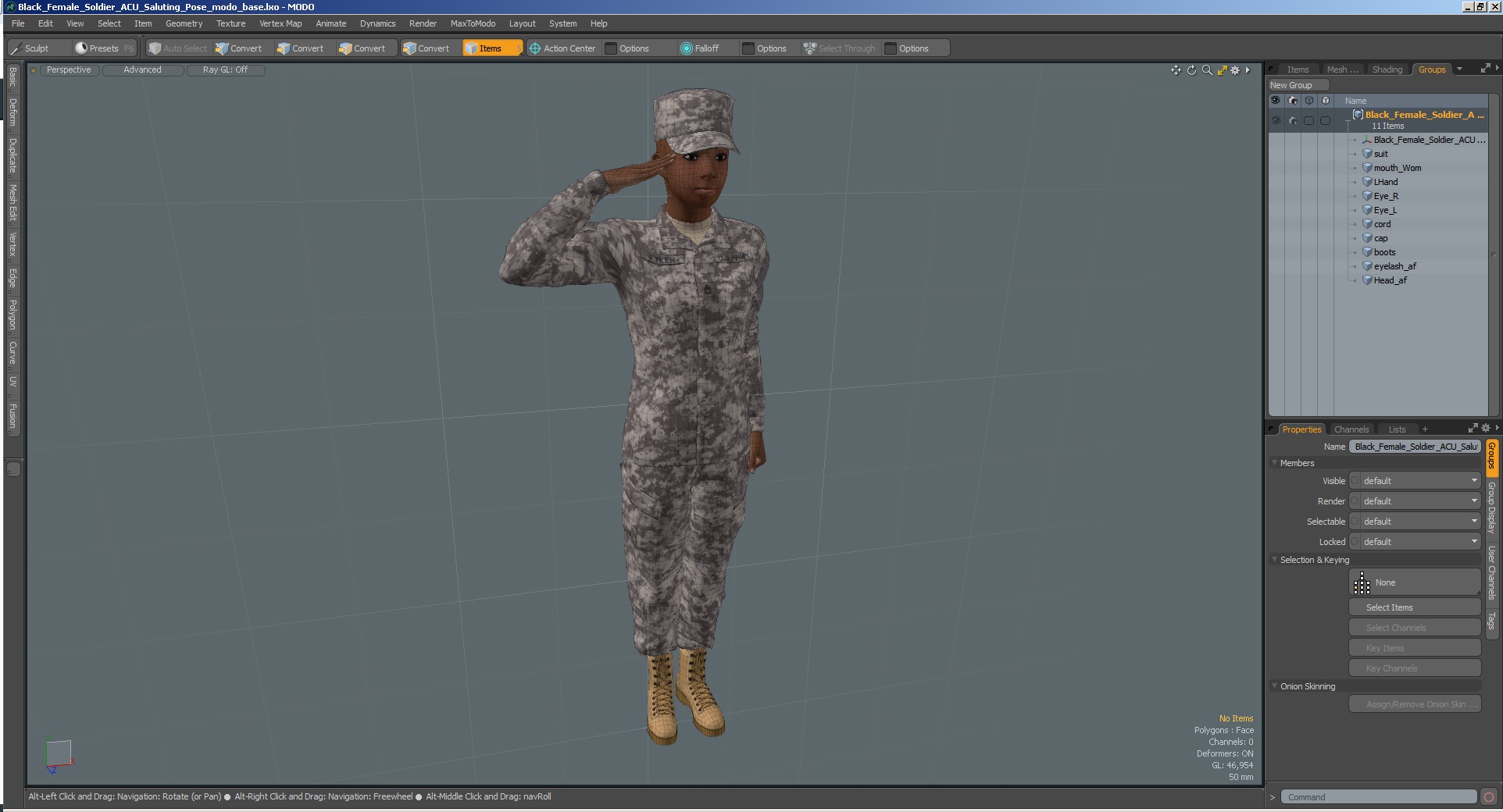This screenshot has height=812, width=1503.
Task: Click the locator icon of Black_Female_Soldier_ACU item
Action: pos(1367,140)
